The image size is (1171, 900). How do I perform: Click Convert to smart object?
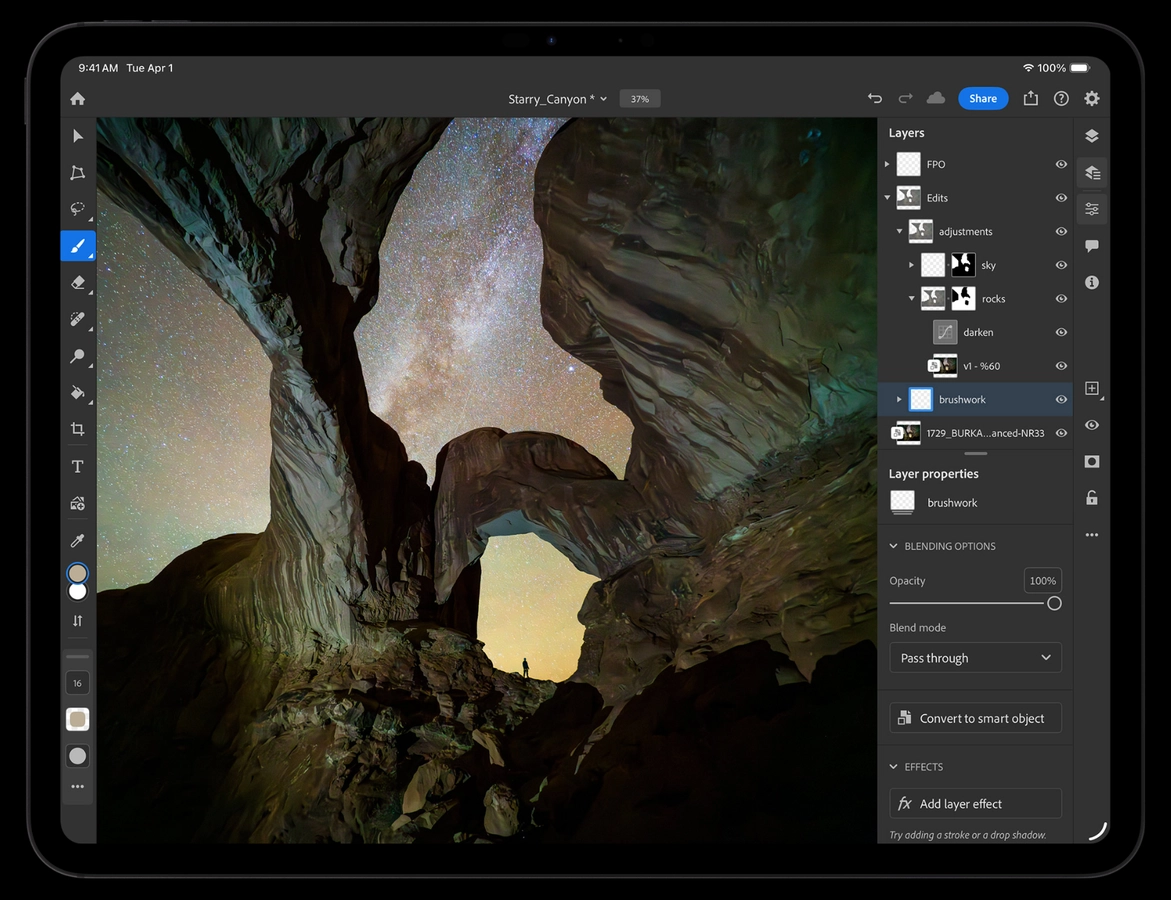click(975, 717)
